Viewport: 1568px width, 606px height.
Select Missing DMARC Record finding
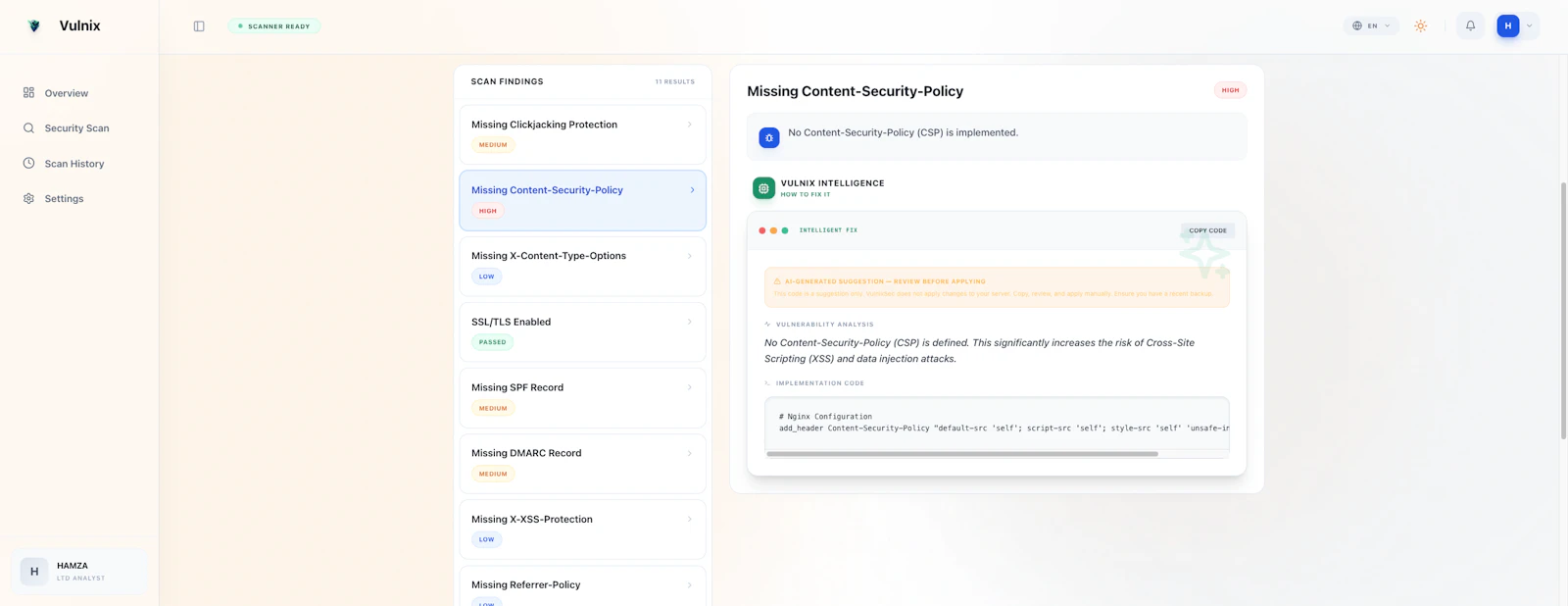tap(582, 463)
